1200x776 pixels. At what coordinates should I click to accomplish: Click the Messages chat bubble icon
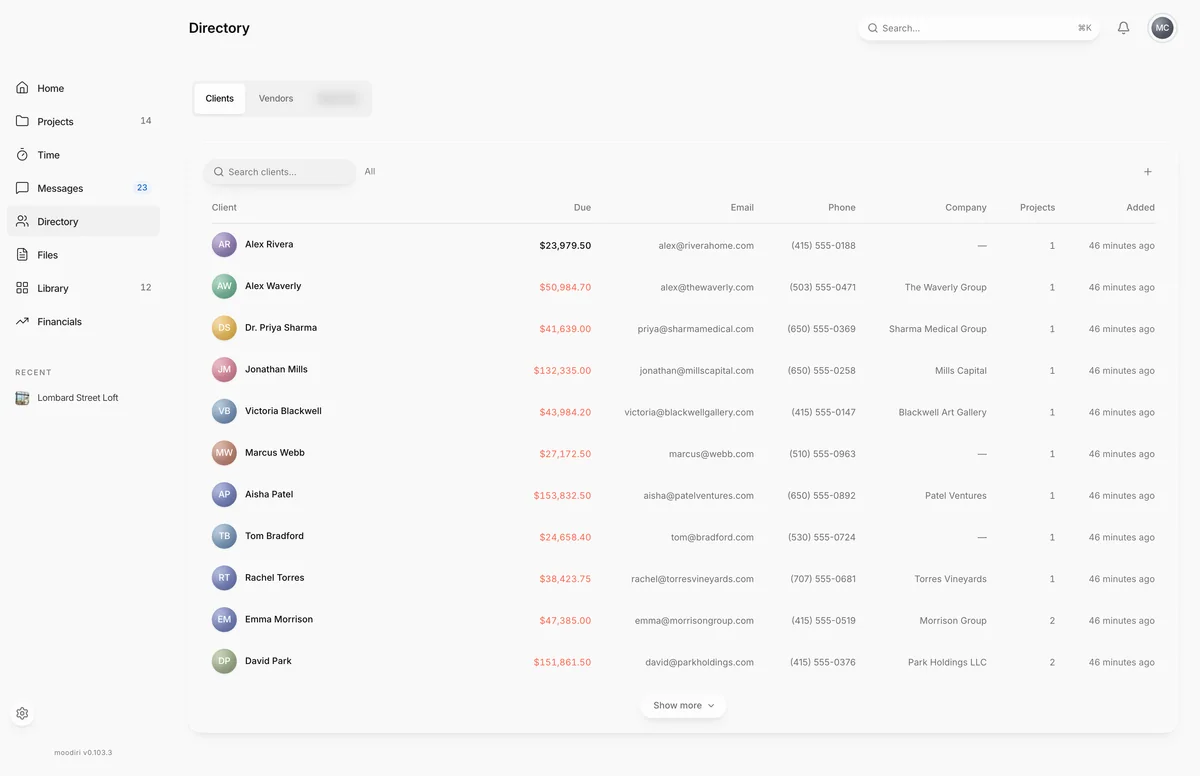(x=22, y=188)
